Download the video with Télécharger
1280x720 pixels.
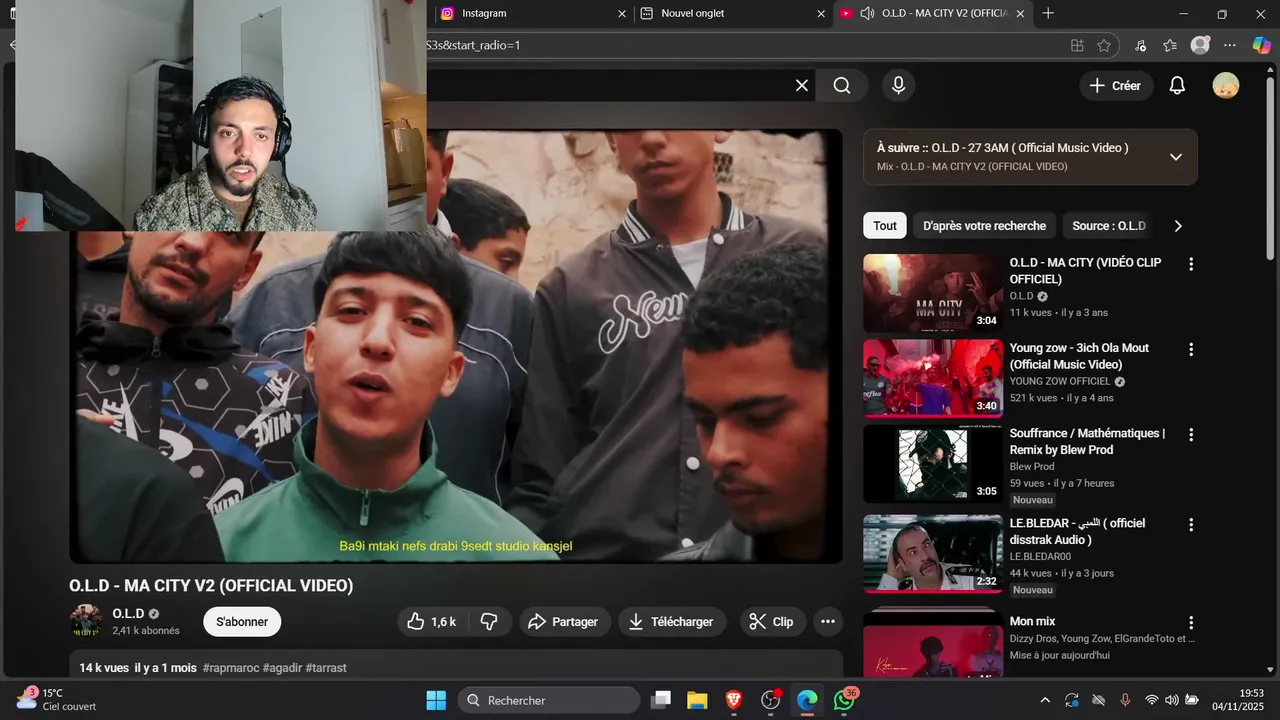pos(671,622)
